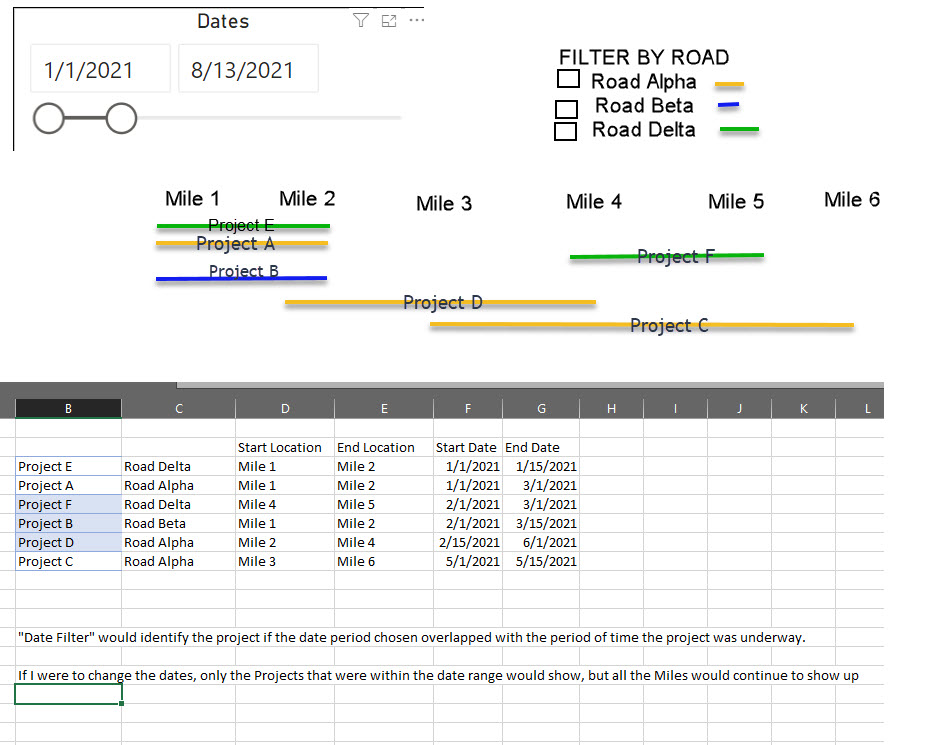Check the Road Delta checkbox
Image resolution: width=927 pixels, height=745 pixels.
(x=565, y=131)
